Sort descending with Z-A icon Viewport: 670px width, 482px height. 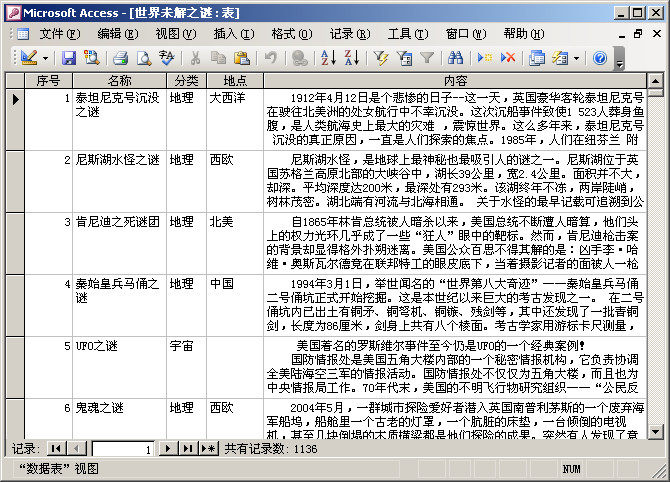point(352,58)
